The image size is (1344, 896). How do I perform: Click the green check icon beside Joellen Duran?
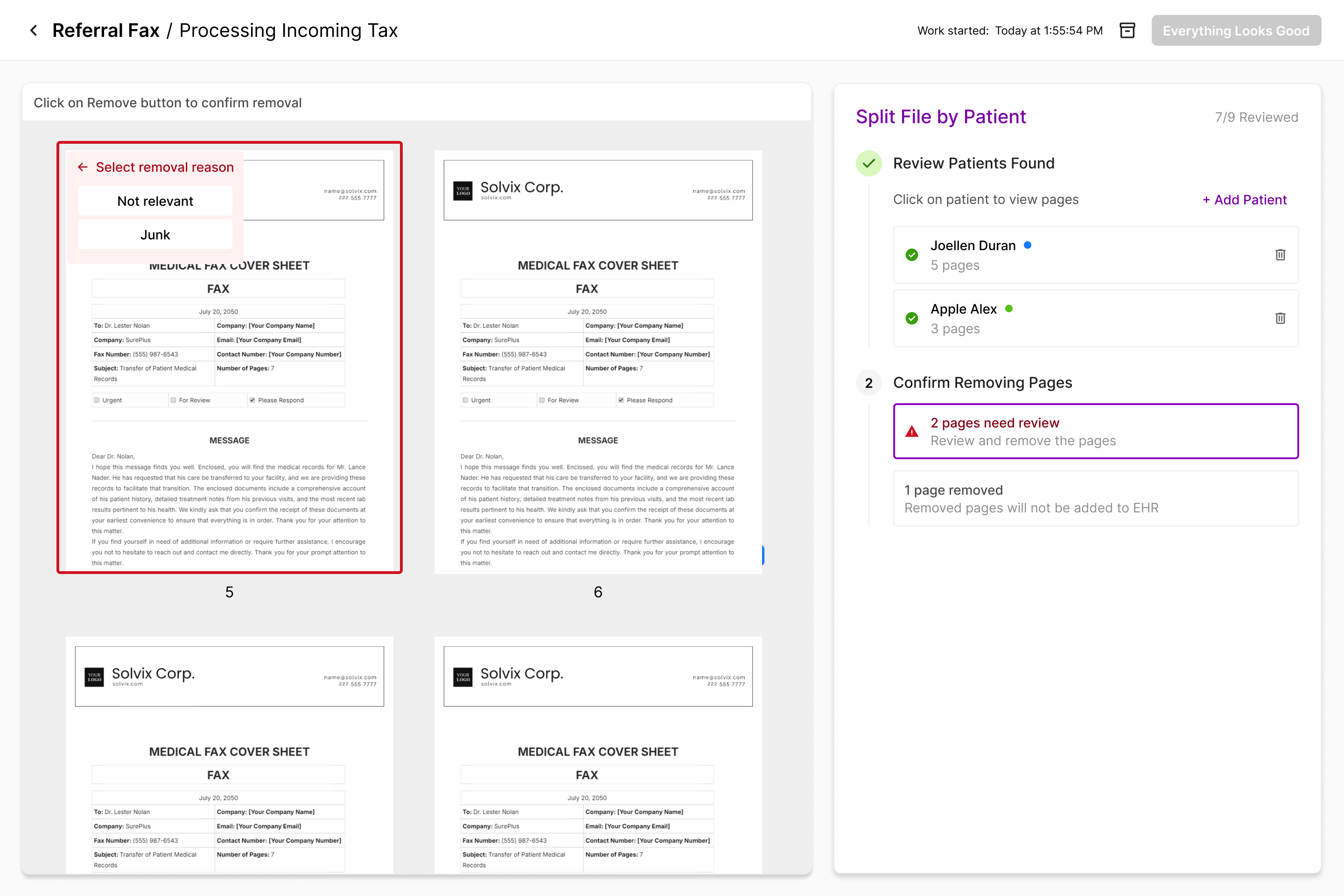[911, 255]
